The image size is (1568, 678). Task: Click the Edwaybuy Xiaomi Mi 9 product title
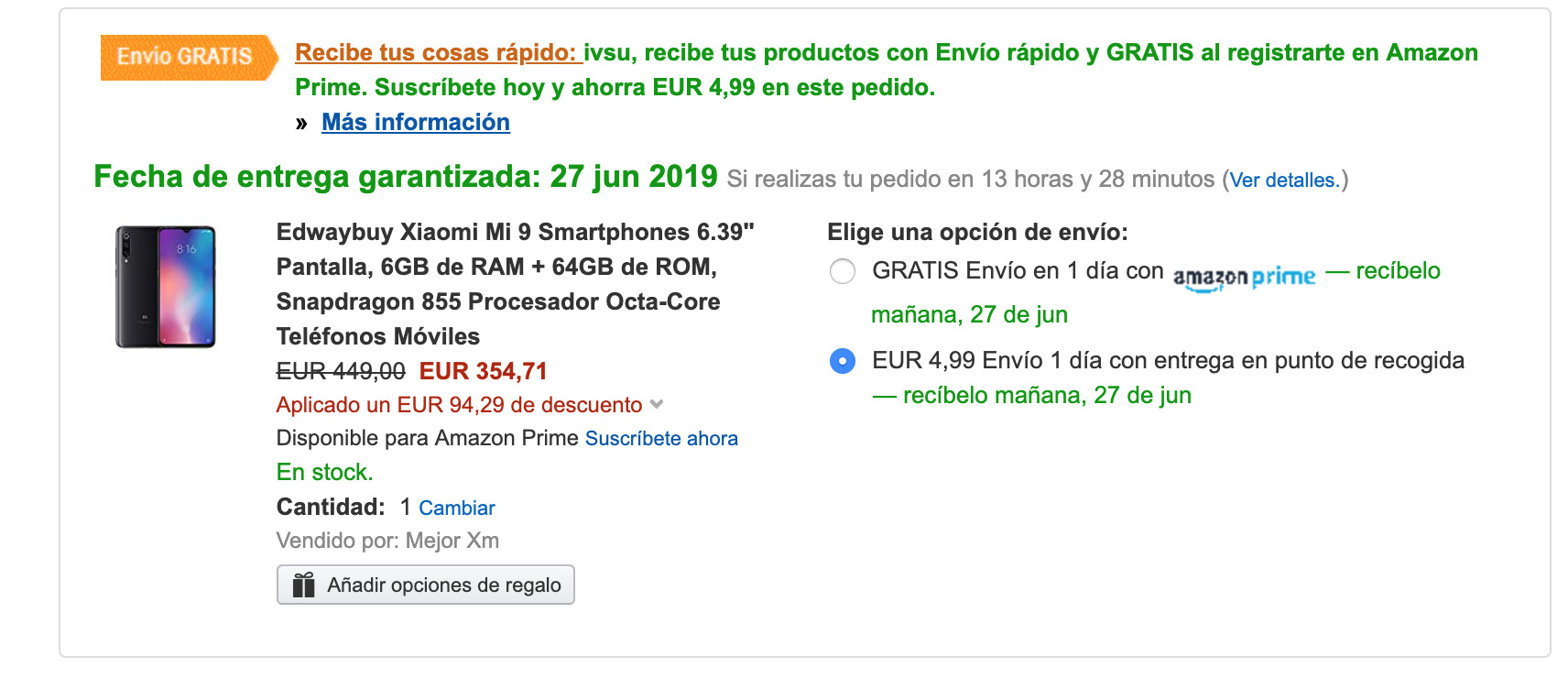pyautogui.click(x=515, y=283)
